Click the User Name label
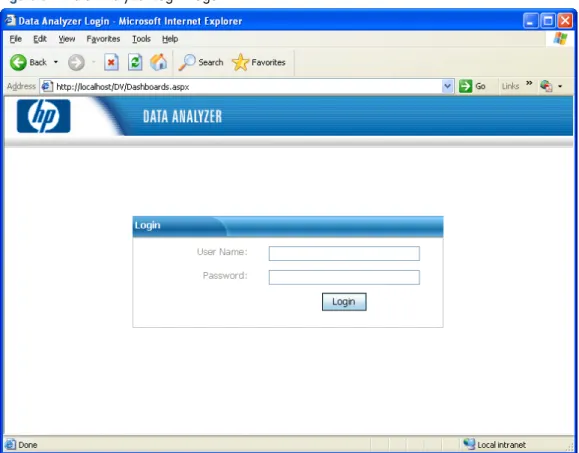This screenshot has width=579, height=453. (x=222, y=252)
